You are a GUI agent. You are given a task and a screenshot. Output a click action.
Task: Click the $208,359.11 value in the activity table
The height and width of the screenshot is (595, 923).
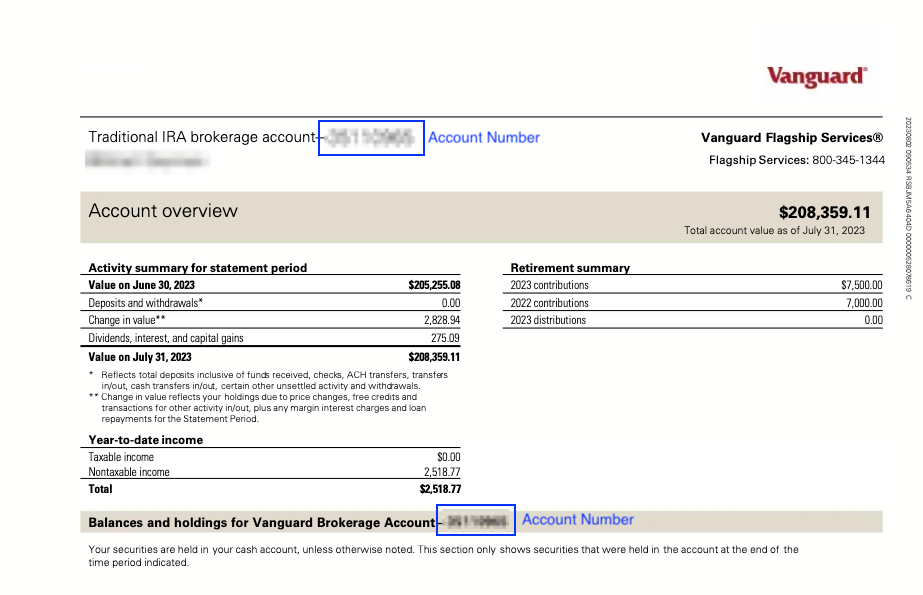point(434,357)
